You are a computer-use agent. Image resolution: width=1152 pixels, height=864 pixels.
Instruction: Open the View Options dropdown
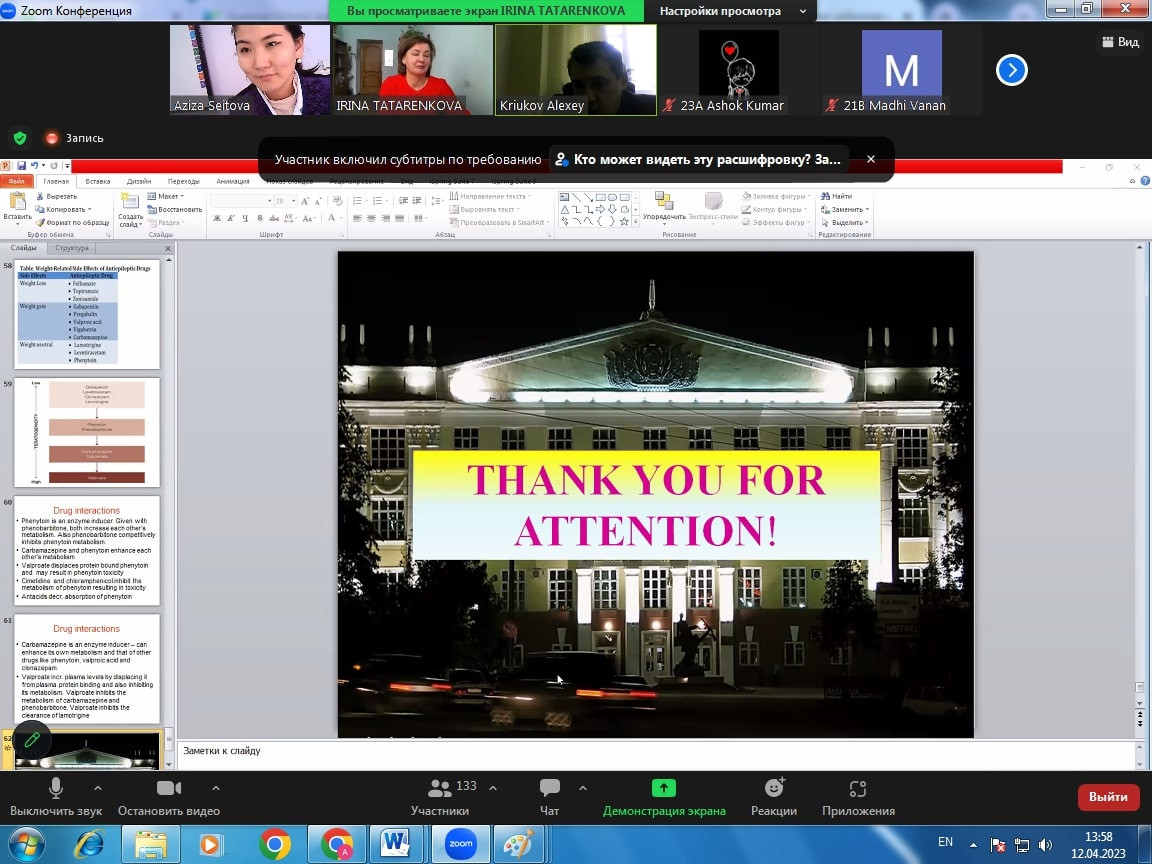click(x=731, y=11)
